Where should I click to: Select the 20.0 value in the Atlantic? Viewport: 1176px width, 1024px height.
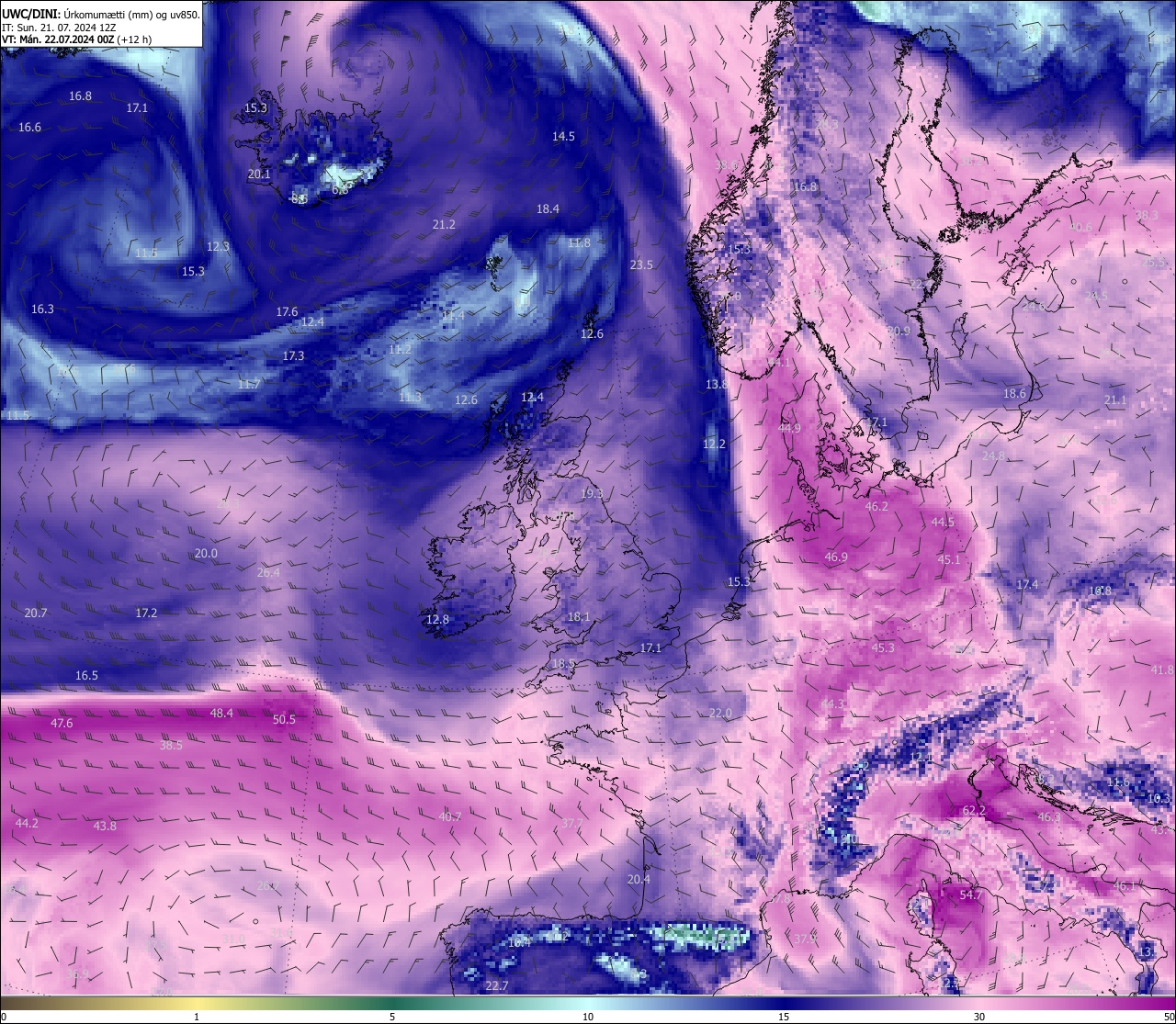[x=206, y=554]
